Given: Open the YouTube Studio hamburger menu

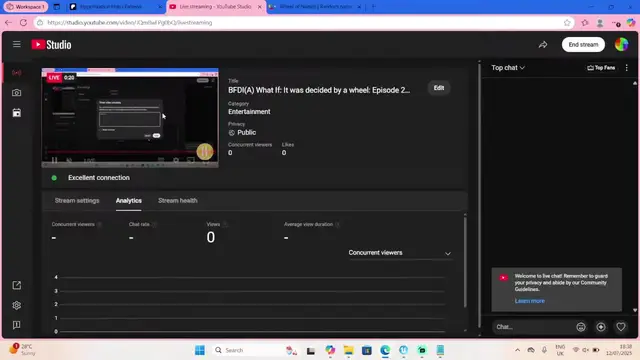Looking at the screenshot, I should (17, 44).
